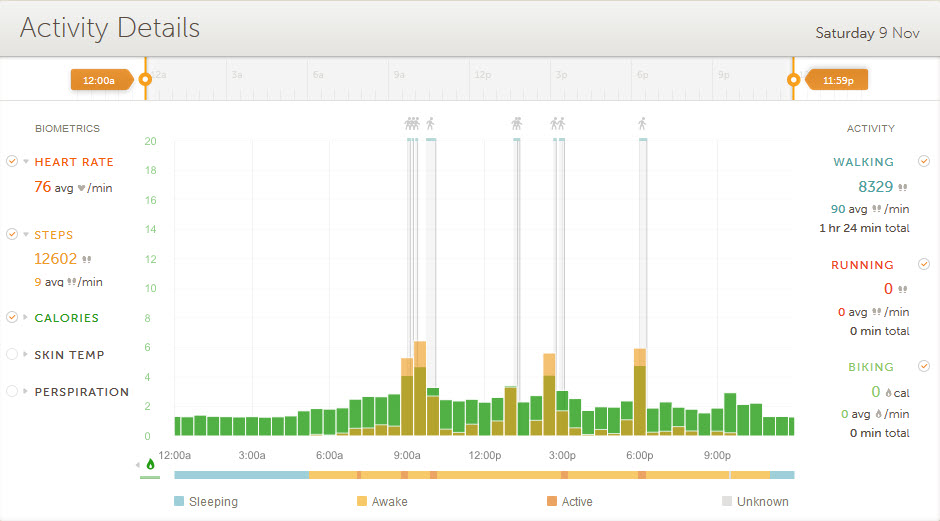Image resolution: width=940 pixels, height=521 pixels.
Task: Click the single walker icon after 9a
Action: pyautogui.click(x=431, y=124)
